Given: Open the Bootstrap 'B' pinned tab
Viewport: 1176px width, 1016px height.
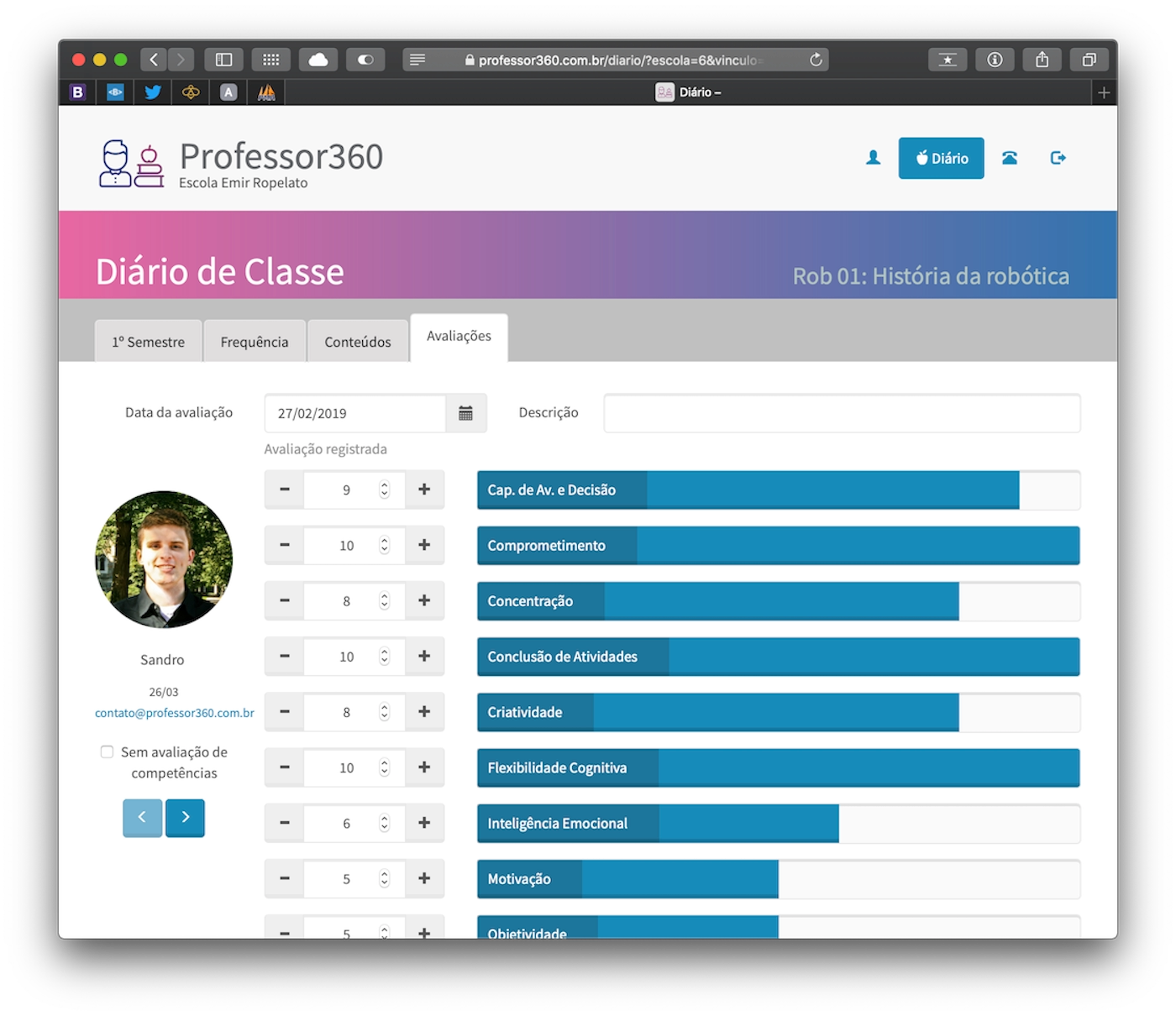Looking at the screenshot, I should click(x=77, y=92).
